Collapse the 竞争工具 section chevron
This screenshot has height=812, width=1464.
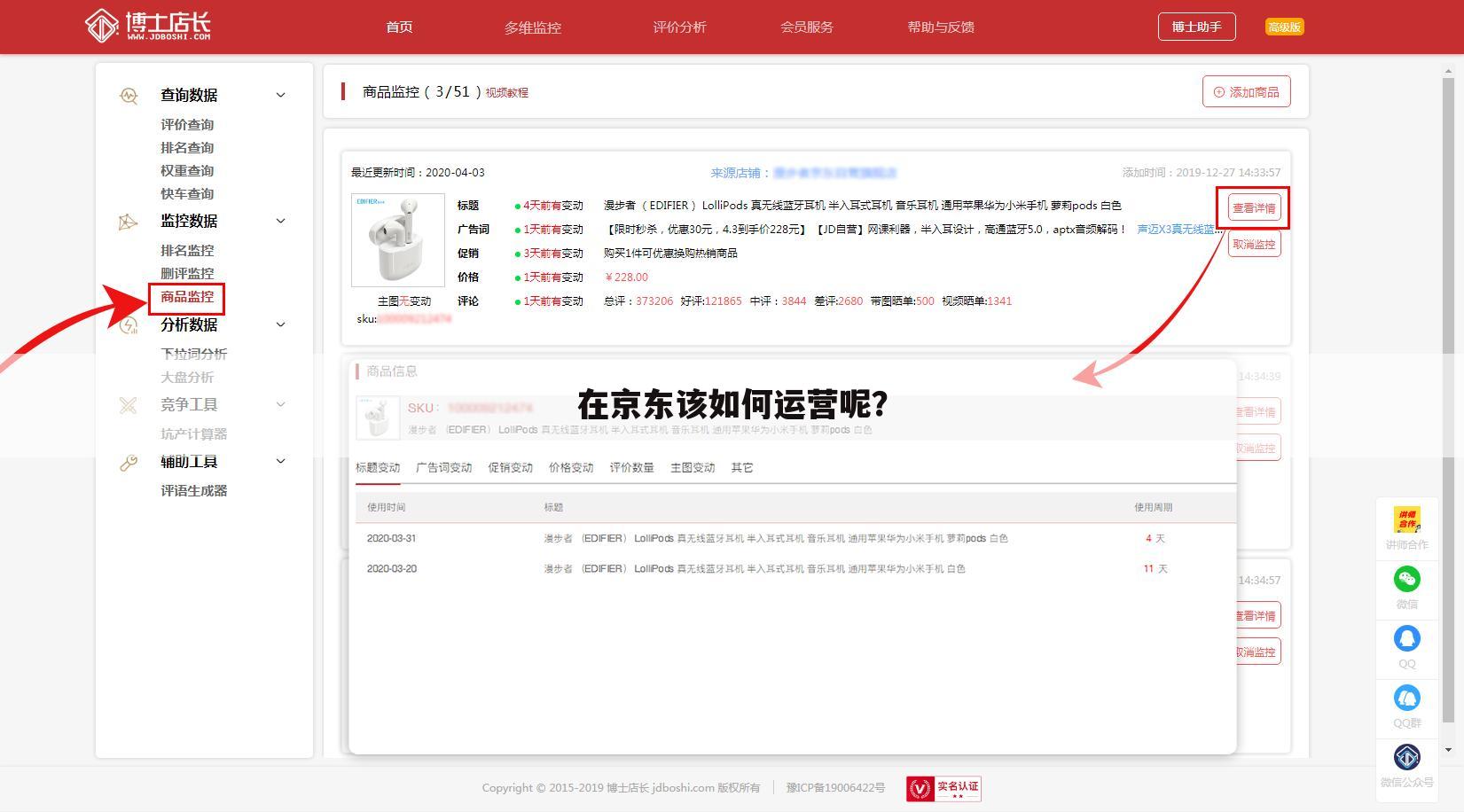[x=281, y=404]
